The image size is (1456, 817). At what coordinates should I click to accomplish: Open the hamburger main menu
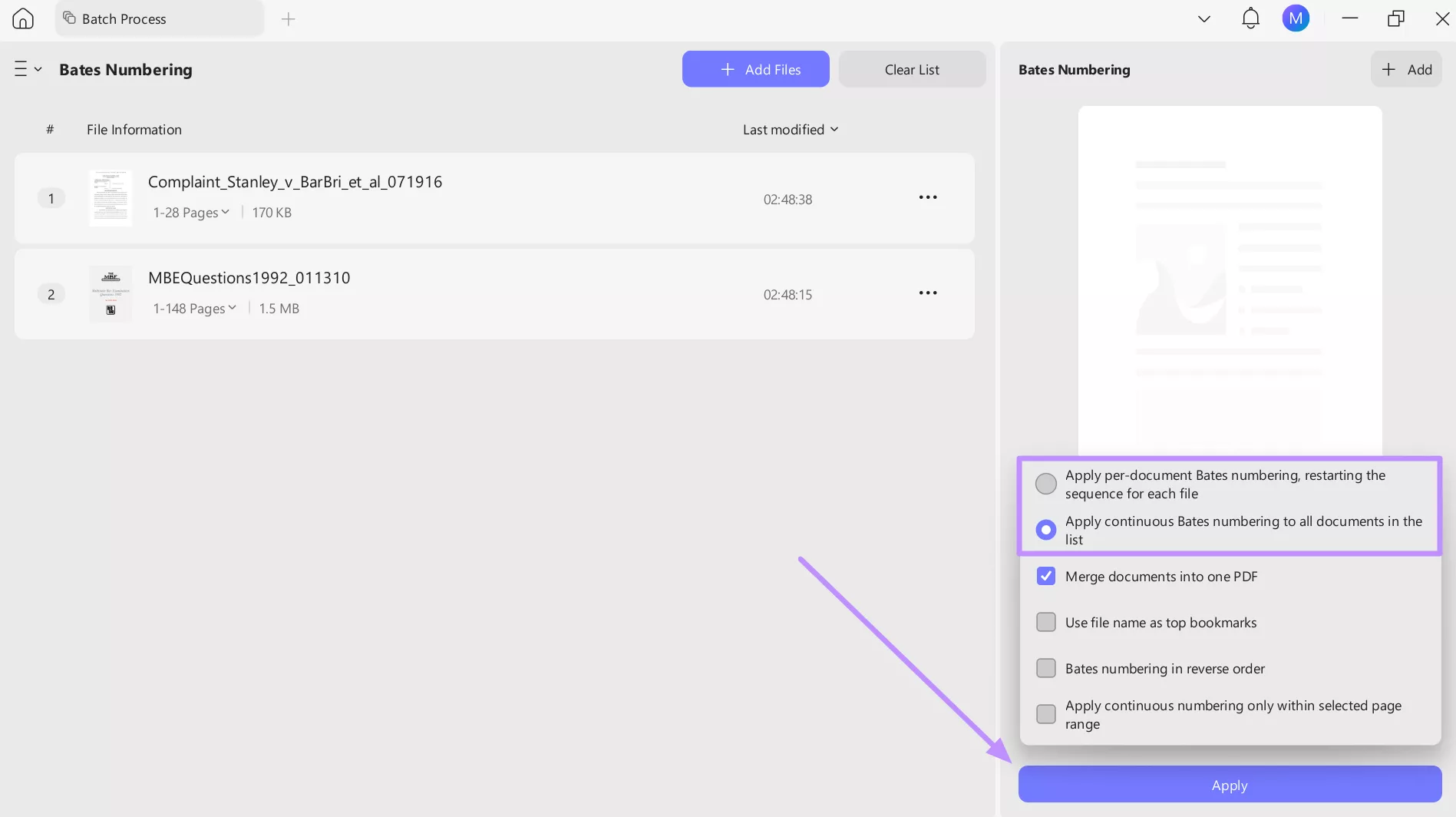[20, 68]
